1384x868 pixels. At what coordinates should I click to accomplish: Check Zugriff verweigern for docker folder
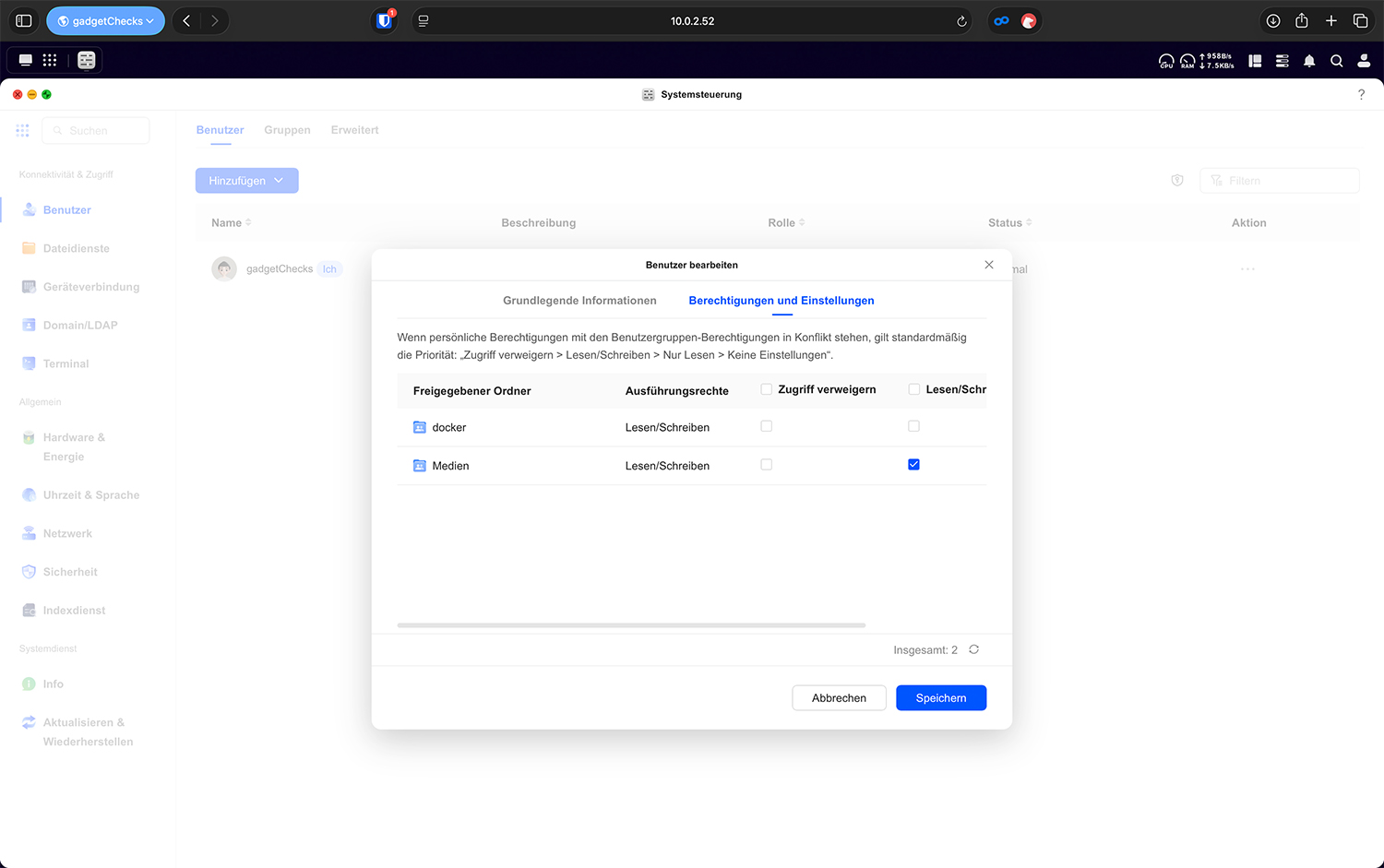click(x=766, y=426)
